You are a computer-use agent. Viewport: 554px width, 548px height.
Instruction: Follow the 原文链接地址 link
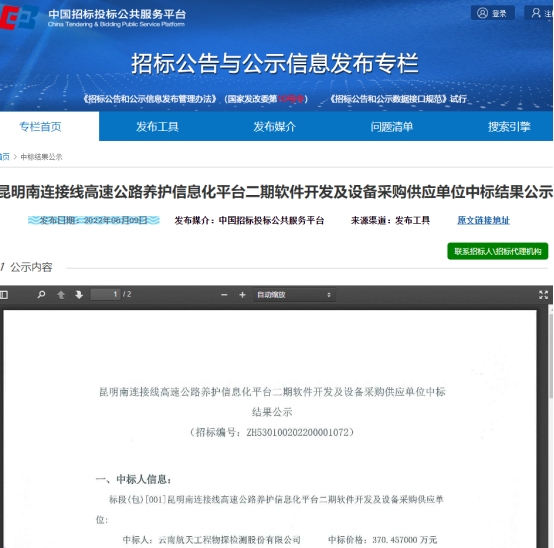click(483, 220)
